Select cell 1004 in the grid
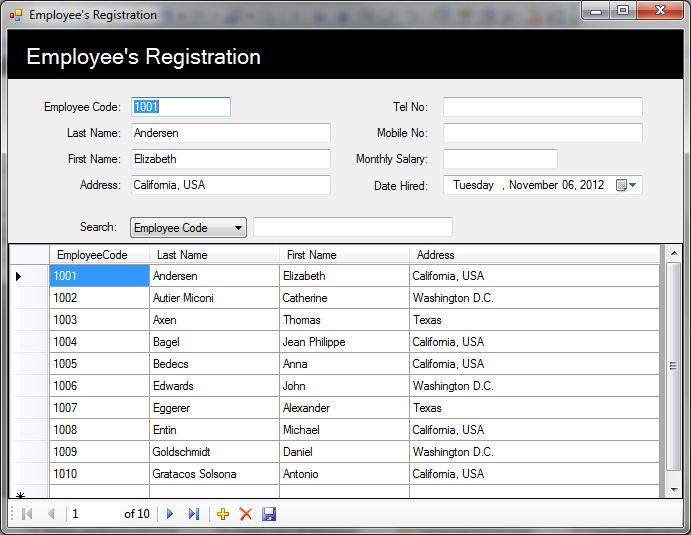 click(100, 342)
